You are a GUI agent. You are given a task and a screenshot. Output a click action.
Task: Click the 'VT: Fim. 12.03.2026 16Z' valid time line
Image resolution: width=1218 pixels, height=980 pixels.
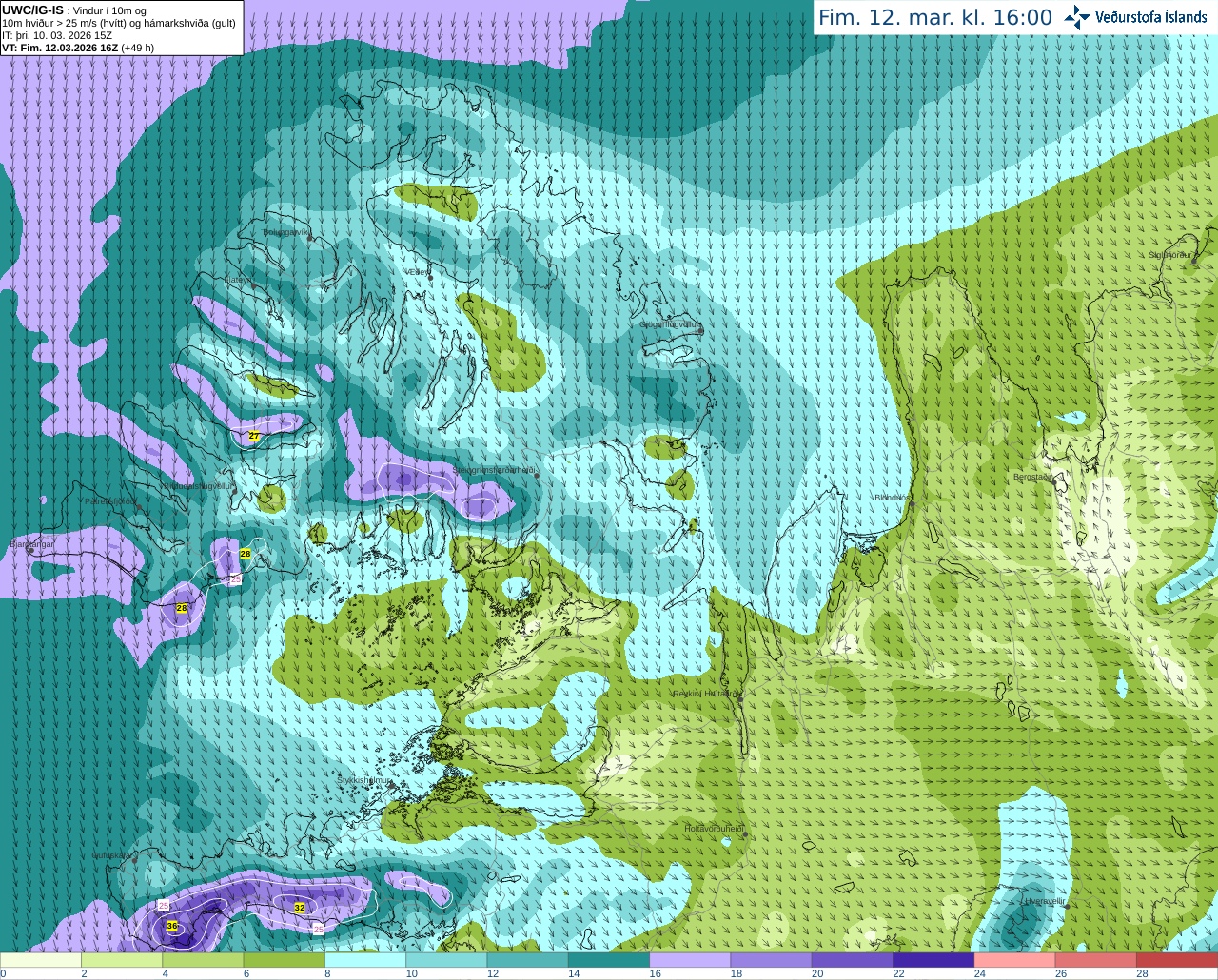click(77, 48)
